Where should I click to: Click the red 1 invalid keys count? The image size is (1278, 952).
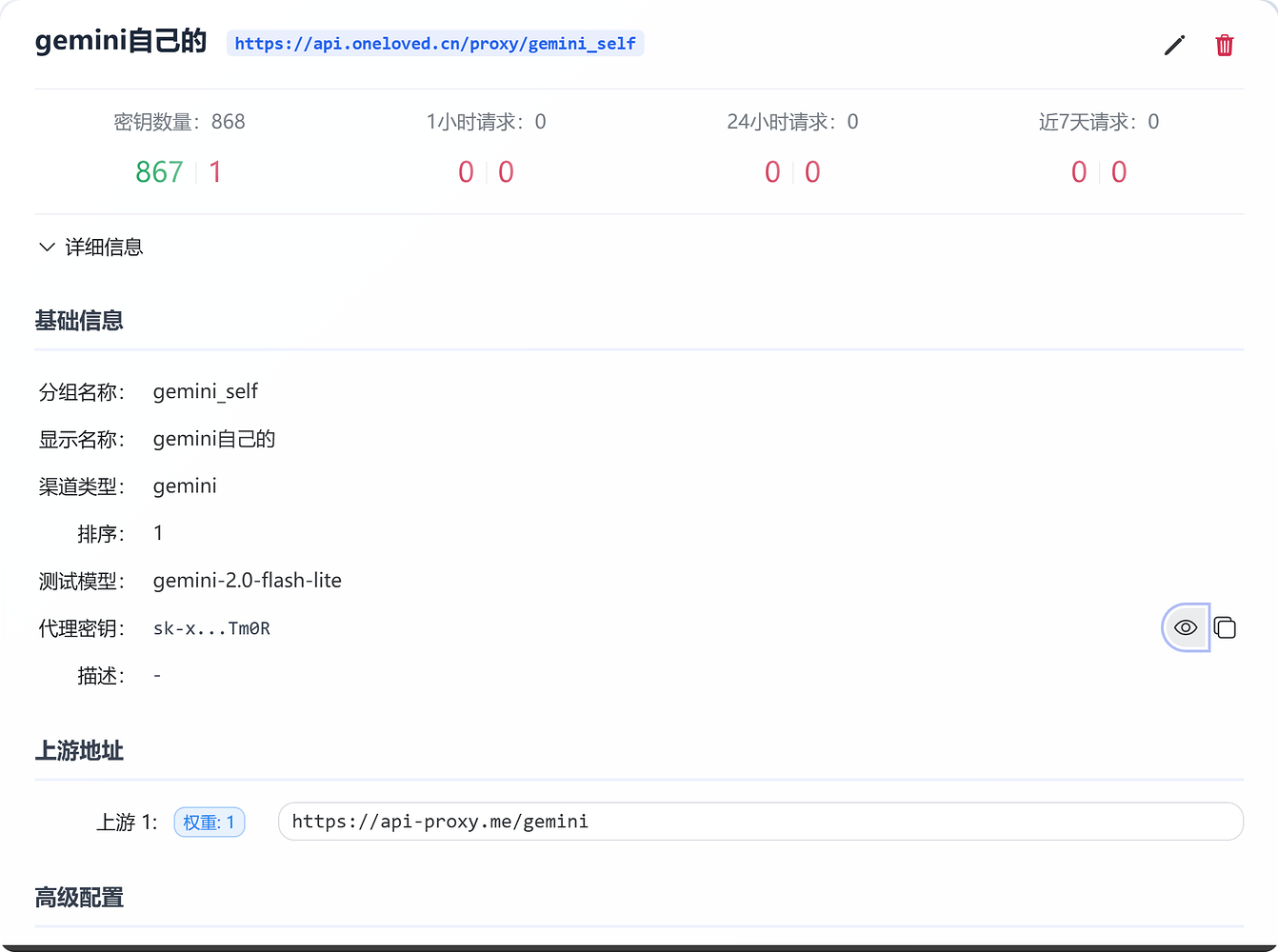215,172
